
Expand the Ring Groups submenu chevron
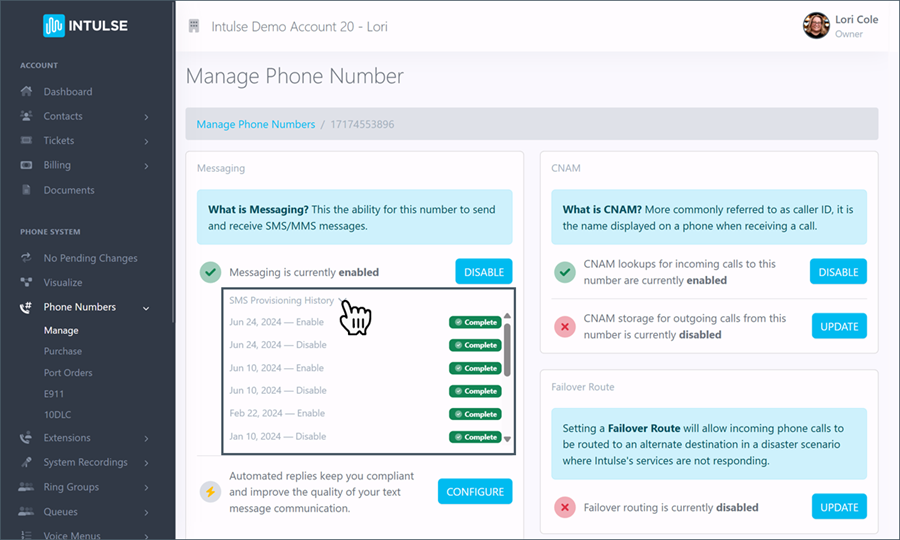(146, 487)
